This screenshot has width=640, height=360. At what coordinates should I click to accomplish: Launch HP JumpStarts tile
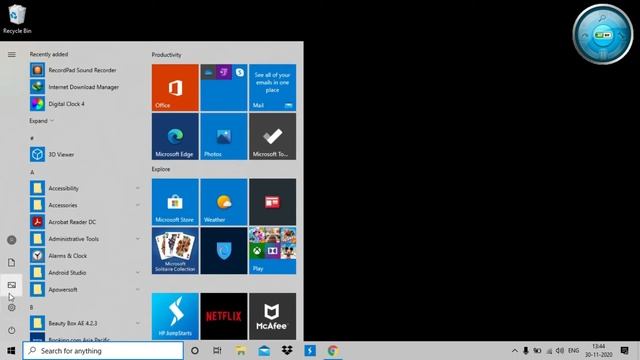[175, 316]
